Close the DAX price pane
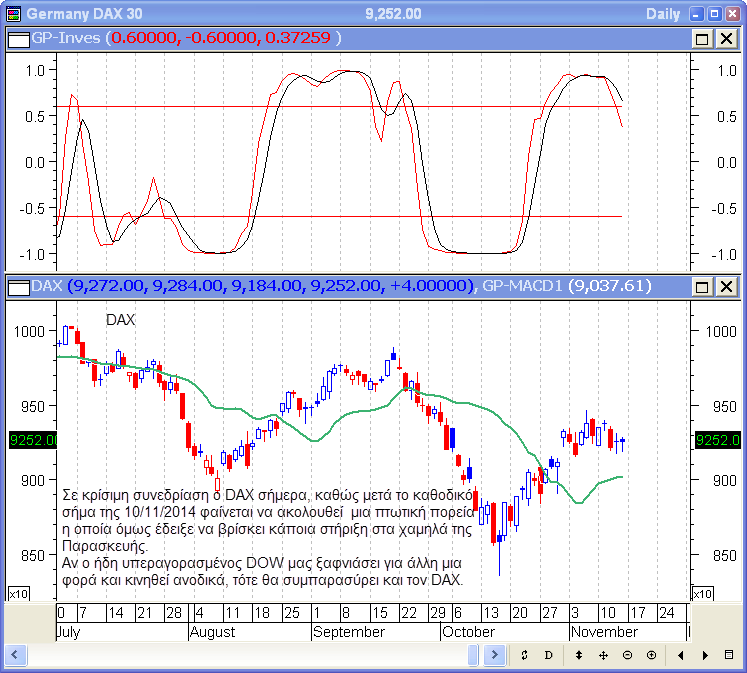 click(x=726, y=287)
